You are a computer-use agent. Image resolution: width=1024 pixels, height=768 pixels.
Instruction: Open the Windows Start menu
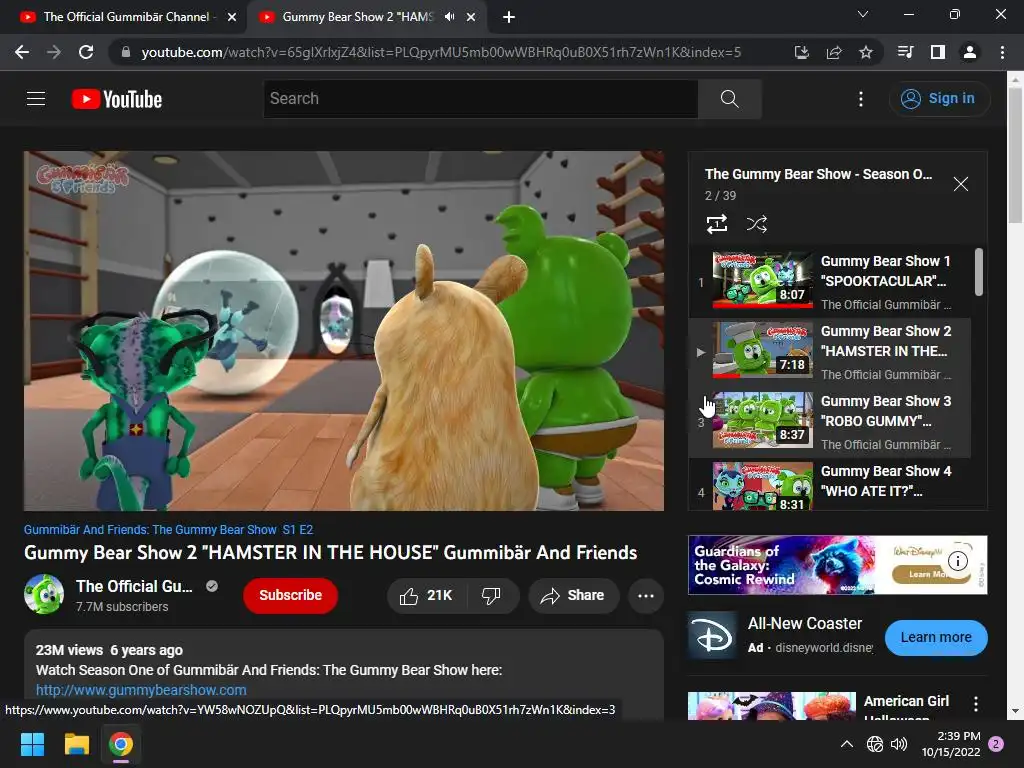[32, 744]
